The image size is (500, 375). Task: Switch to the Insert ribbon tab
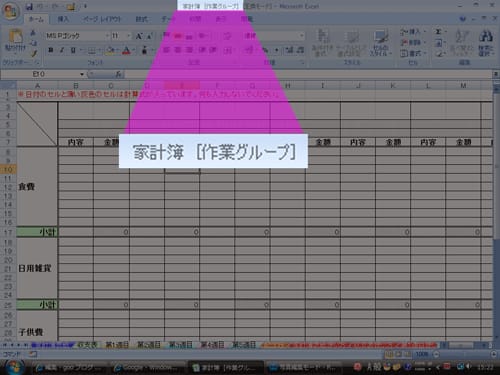(x=63, y=19)
